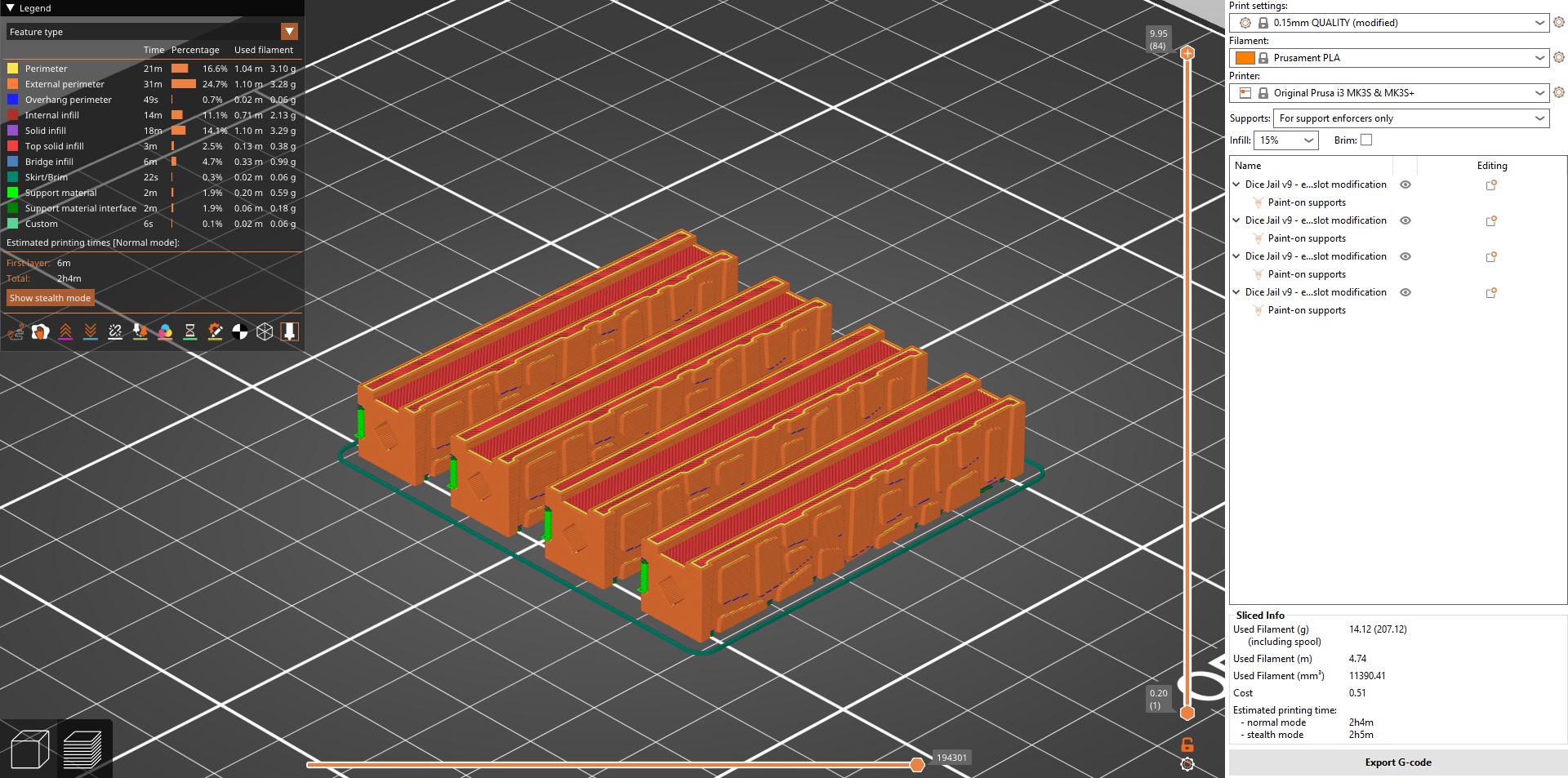
Task: Select fourth Dice Jail v9 object name
Action: tap(1316, 292)
